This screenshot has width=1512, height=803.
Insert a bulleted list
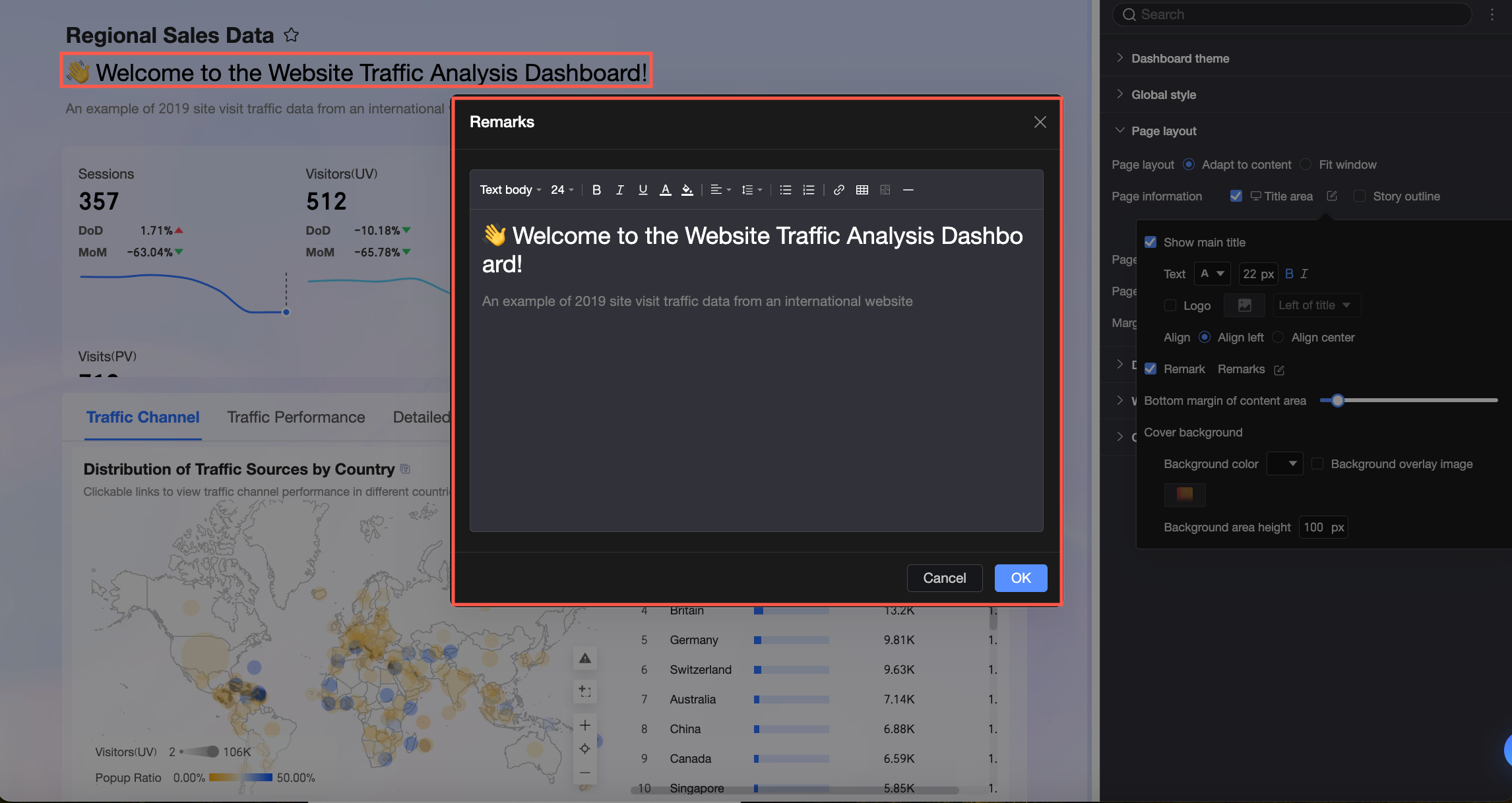785,190
